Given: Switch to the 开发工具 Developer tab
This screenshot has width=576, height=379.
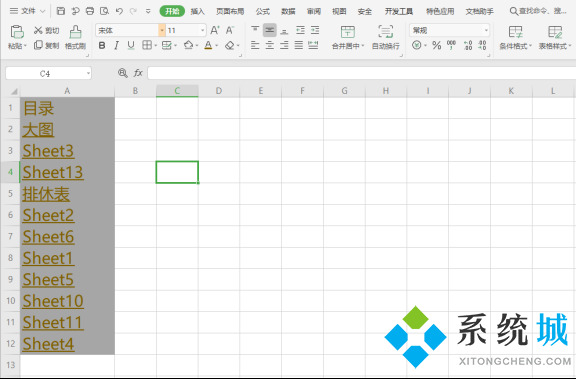Looking at the screenshot, I should (399, 11).
